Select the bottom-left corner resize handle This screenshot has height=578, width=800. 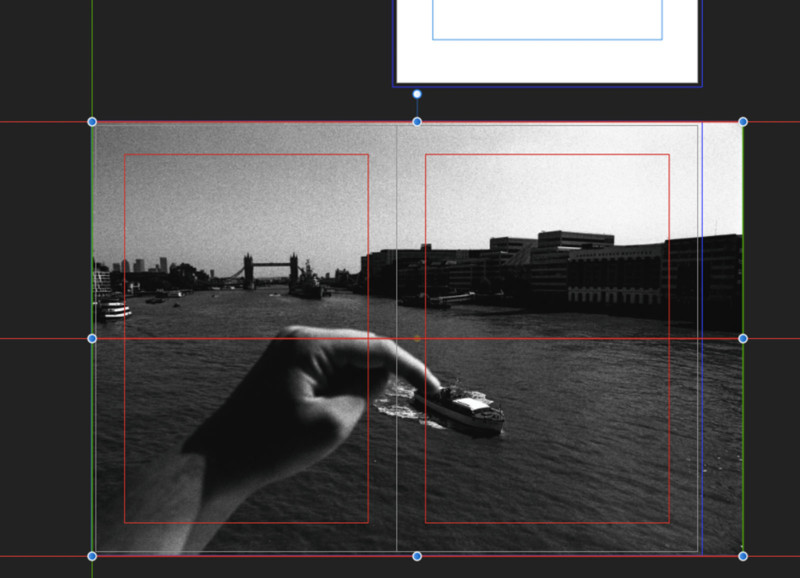click(x=92, y=556)
